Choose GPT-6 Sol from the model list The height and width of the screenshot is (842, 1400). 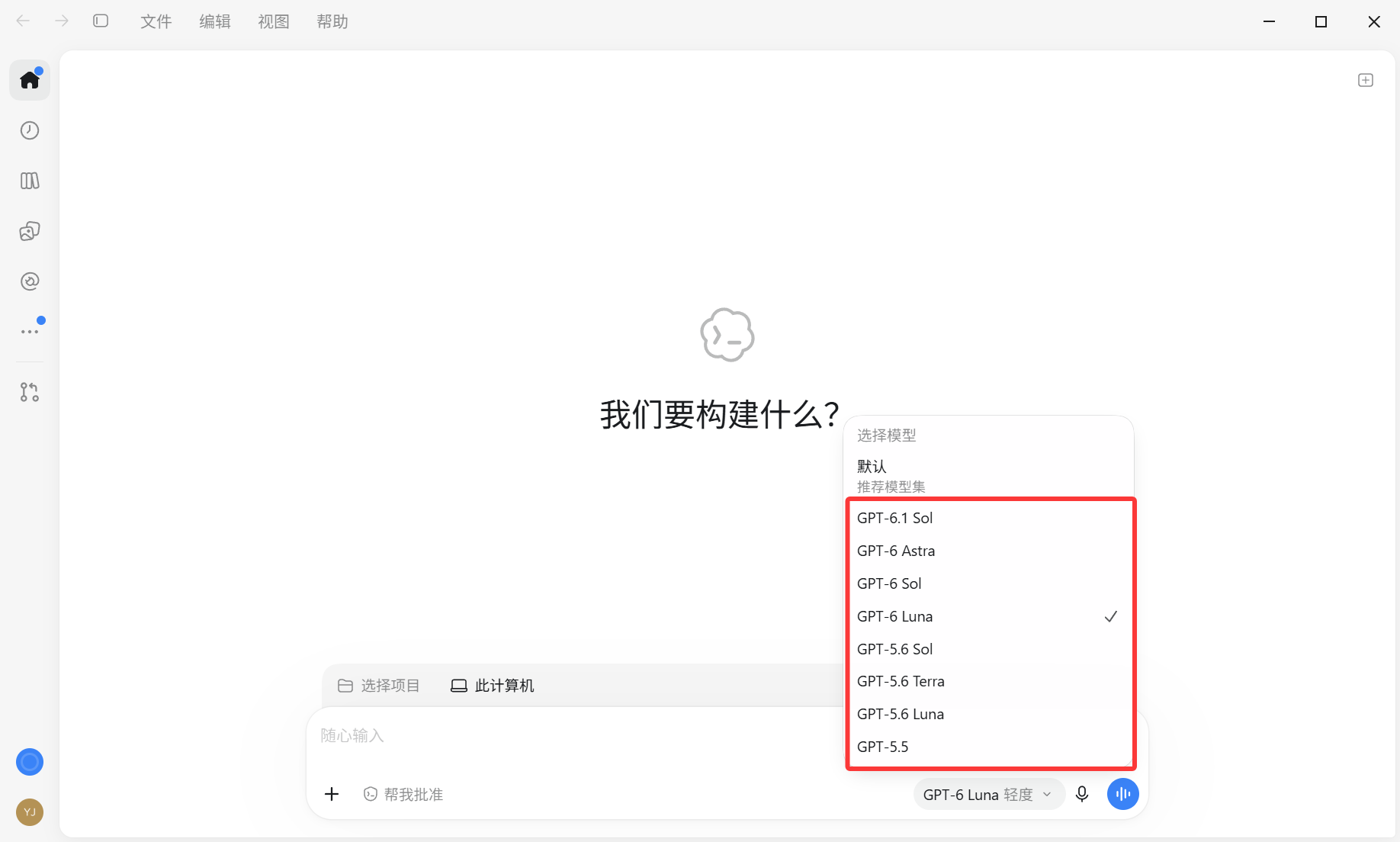pos(991,583)
